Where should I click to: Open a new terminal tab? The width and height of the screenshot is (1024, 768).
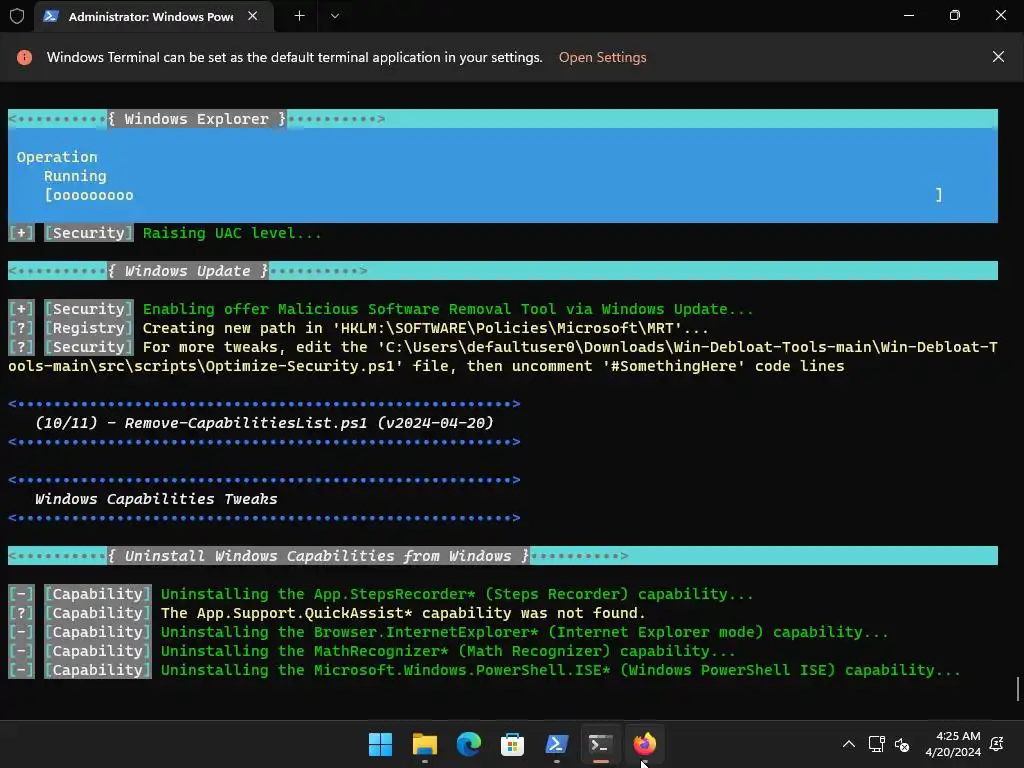coord(299,16)
